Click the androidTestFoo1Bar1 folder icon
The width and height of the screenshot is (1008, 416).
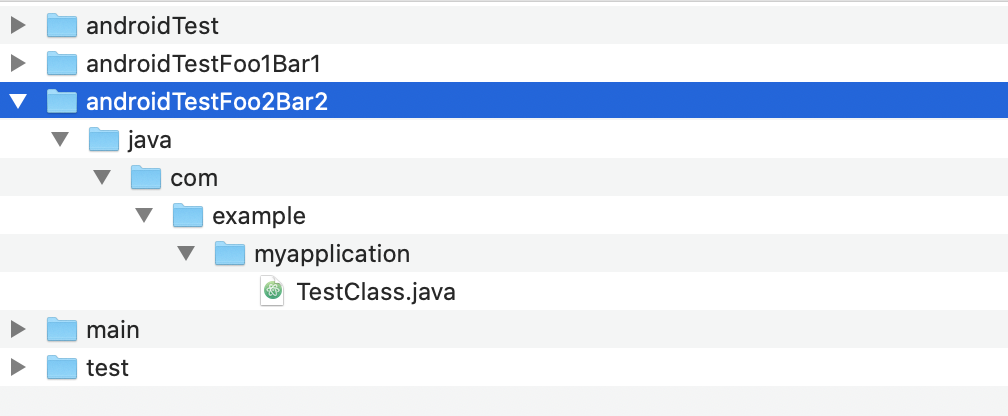coord(62,63)
